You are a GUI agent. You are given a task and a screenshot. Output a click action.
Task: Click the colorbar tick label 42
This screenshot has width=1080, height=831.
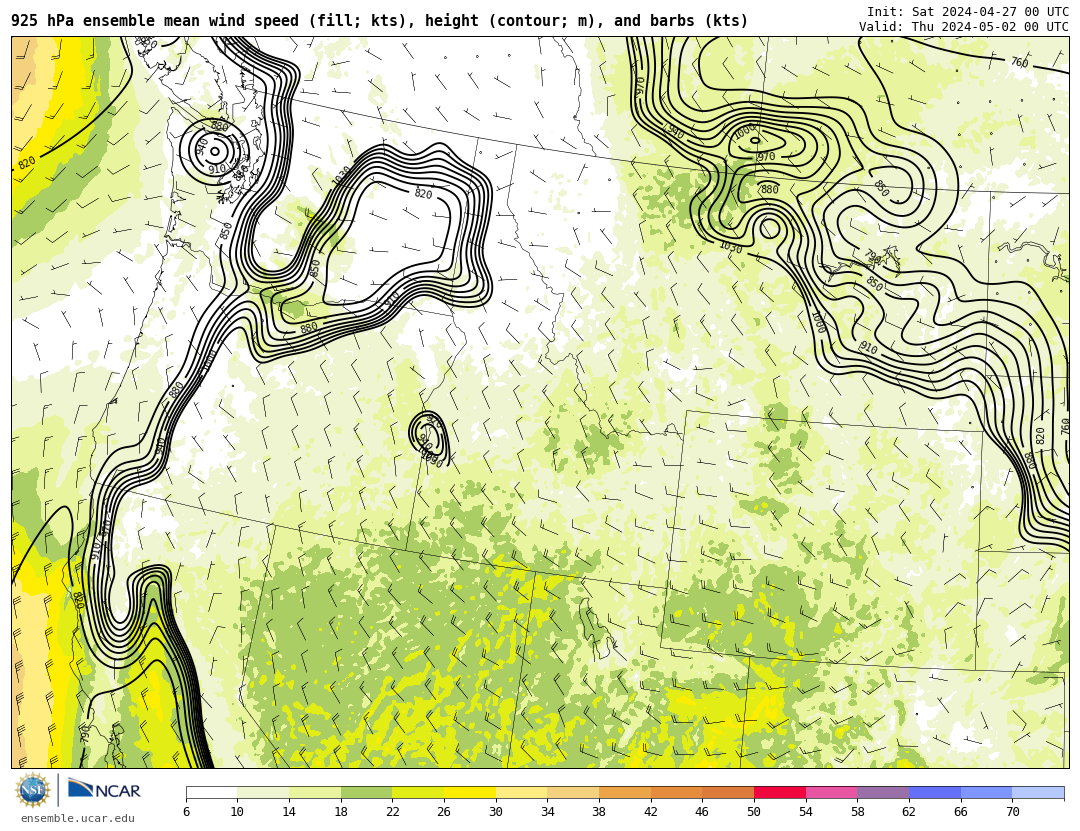pyautogui.click(x=650, y=812)
